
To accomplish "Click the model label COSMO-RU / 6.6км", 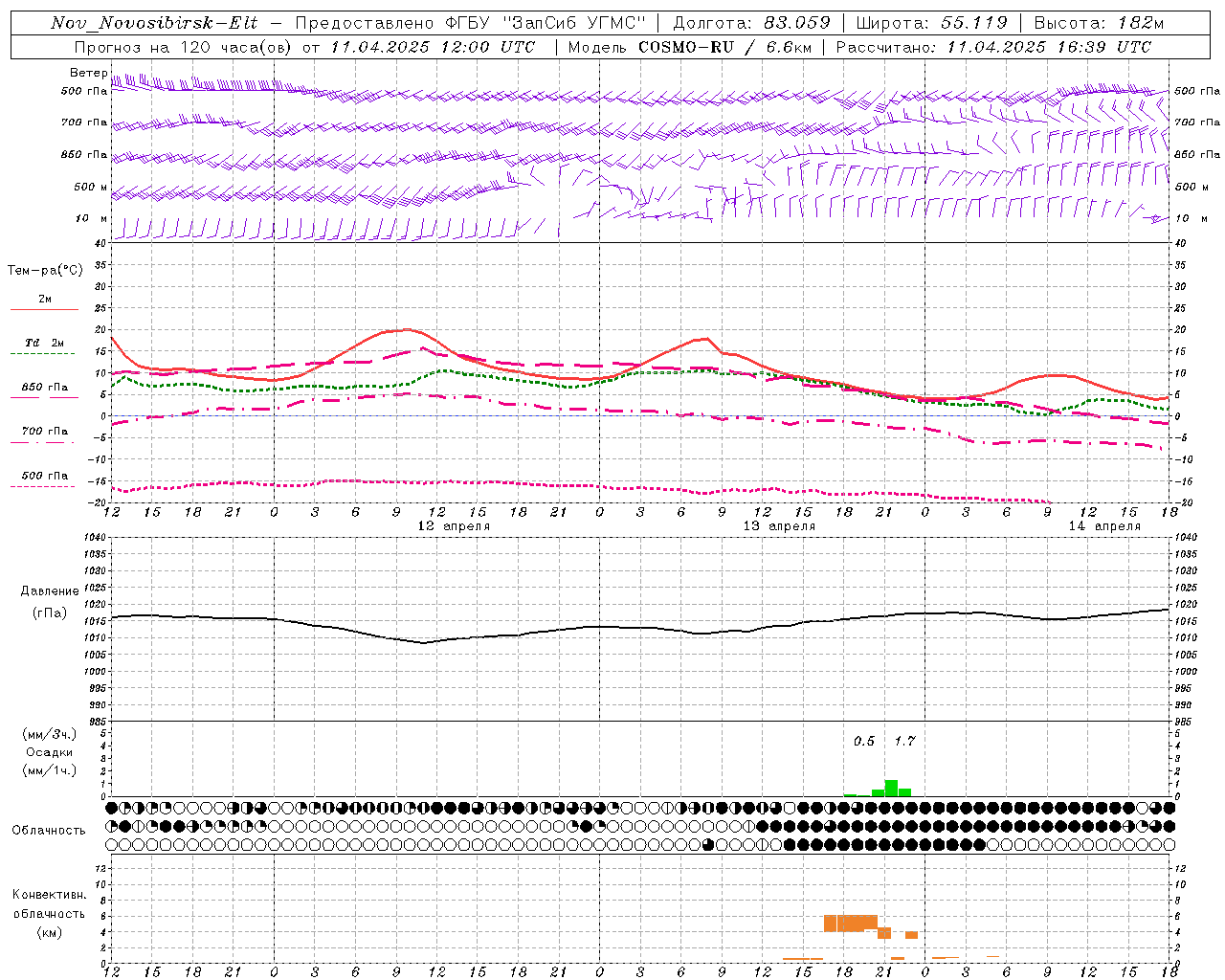I will 725,47.
